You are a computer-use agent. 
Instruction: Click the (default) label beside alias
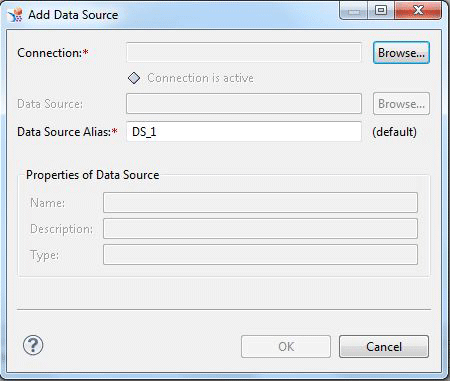[x=394, y=132]
